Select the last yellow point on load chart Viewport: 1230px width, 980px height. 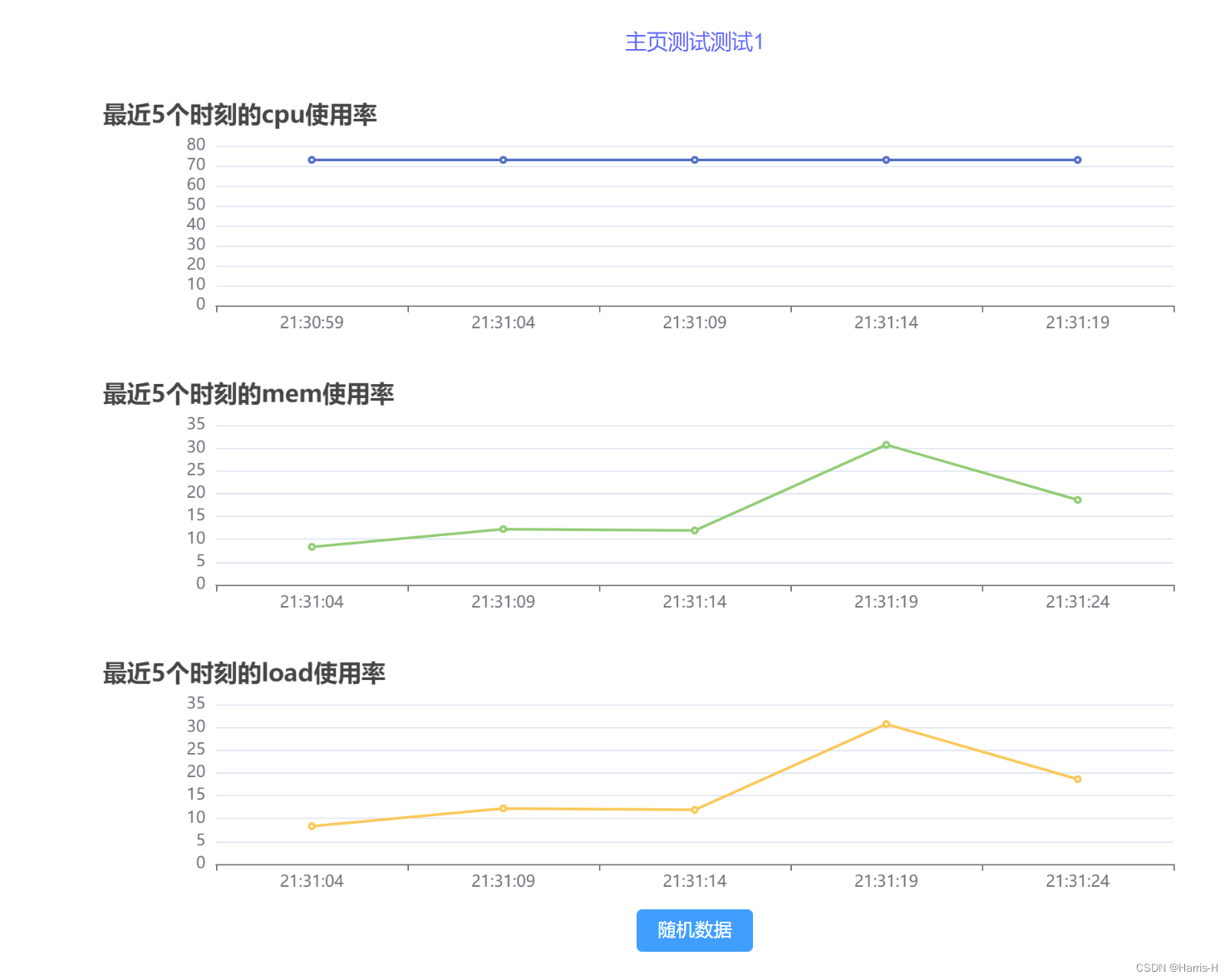tap(1078, 778)
